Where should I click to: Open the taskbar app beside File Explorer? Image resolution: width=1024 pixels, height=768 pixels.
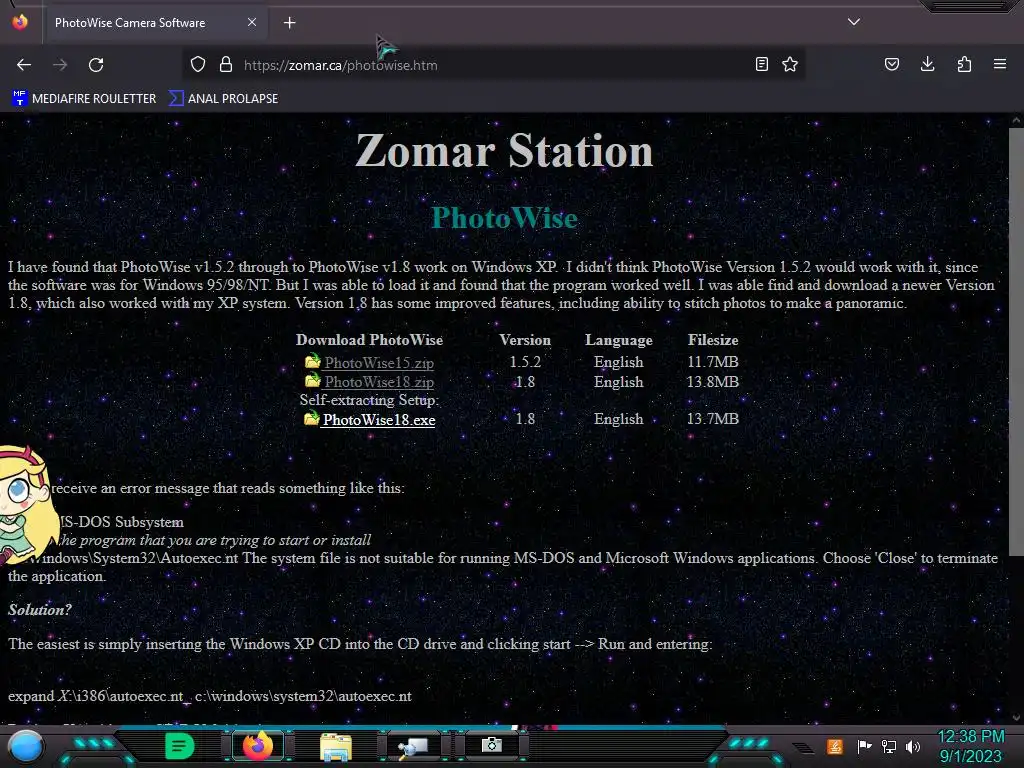pos(414,746)
